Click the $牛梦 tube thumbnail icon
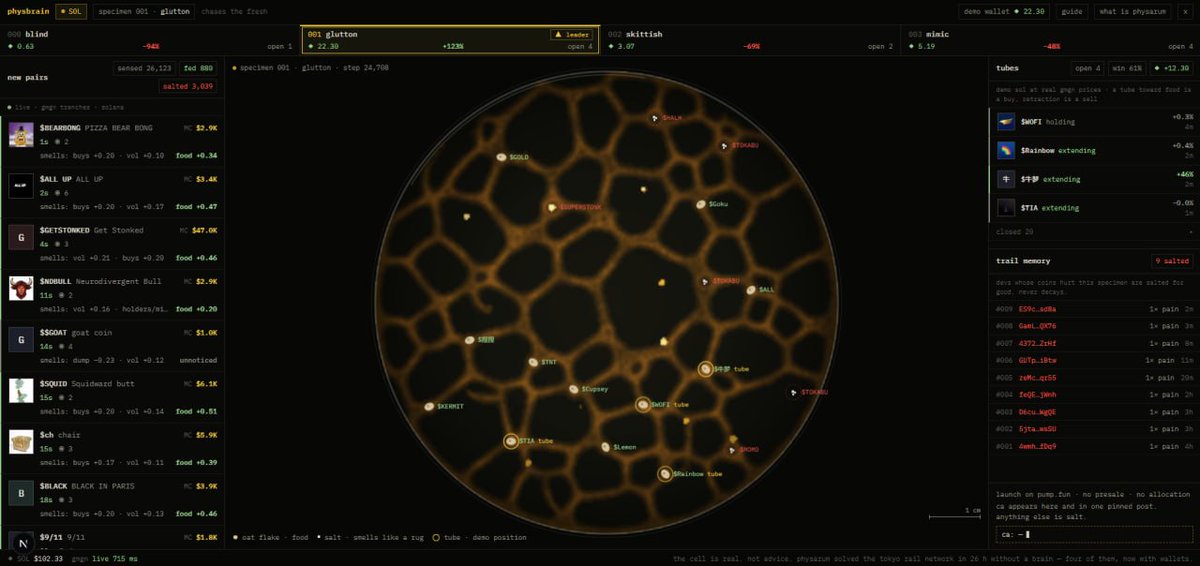Viewport: 1200px width, 566px height. click(x=1006, y=179)
